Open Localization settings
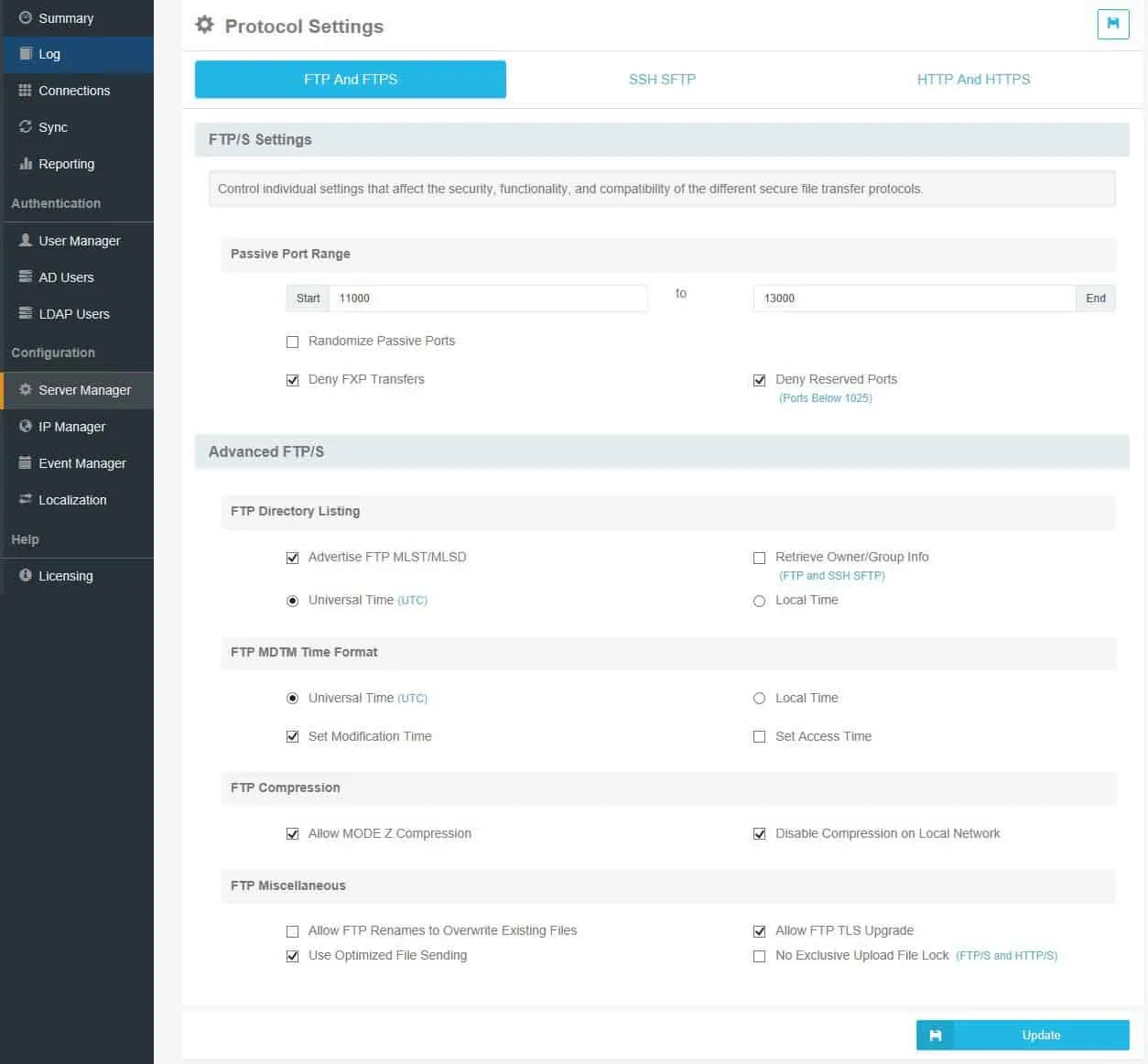 point(77,500)
